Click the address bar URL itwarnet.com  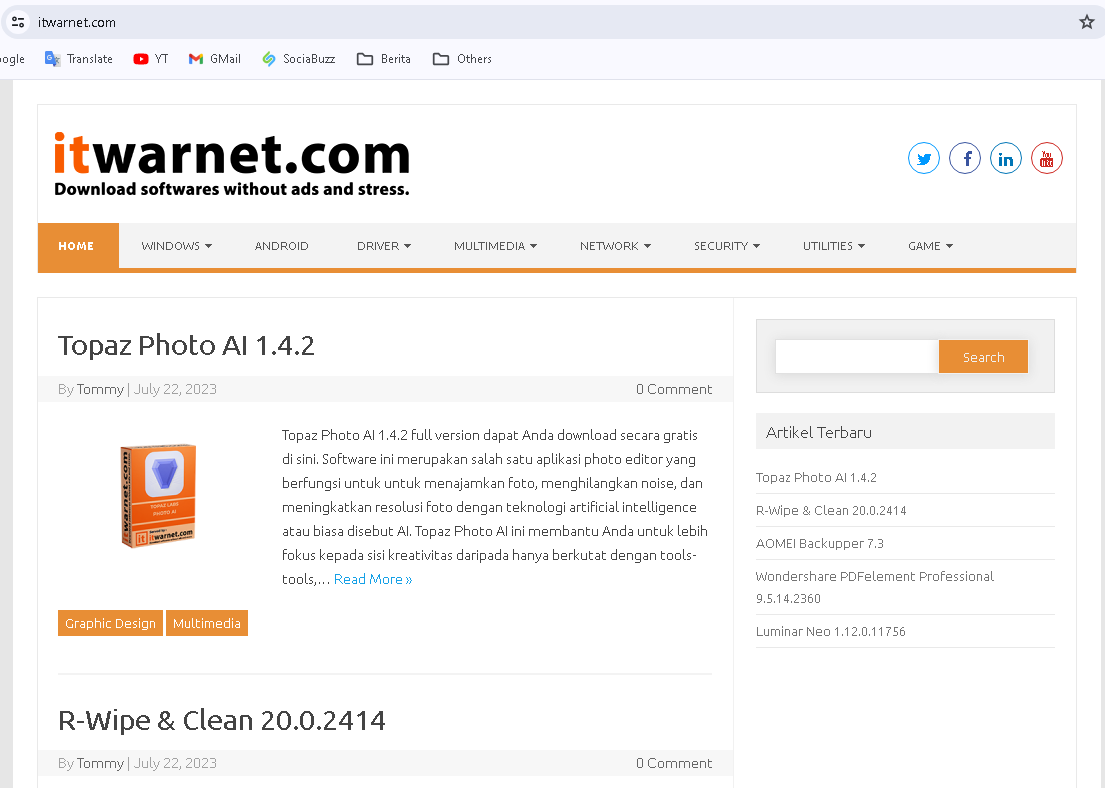pyautogui.click(x=77, y=23)
